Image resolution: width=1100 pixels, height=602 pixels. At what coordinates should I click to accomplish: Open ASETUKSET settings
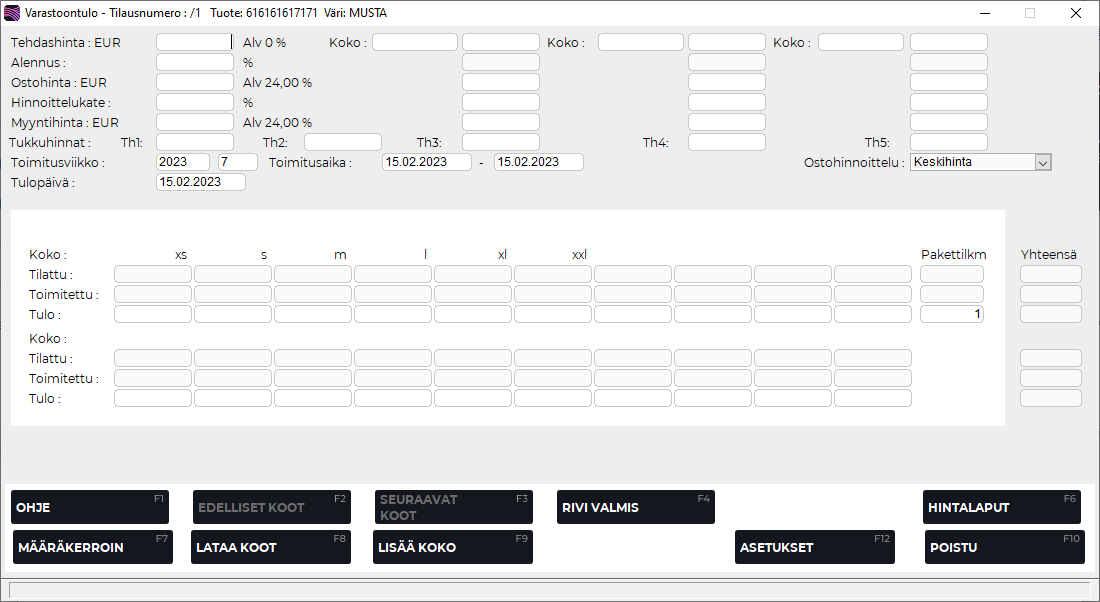tap(814, 547)
